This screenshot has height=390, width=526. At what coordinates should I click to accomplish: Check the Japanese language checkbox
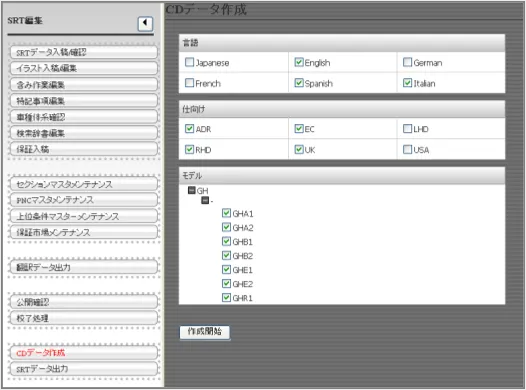(190, 62)
